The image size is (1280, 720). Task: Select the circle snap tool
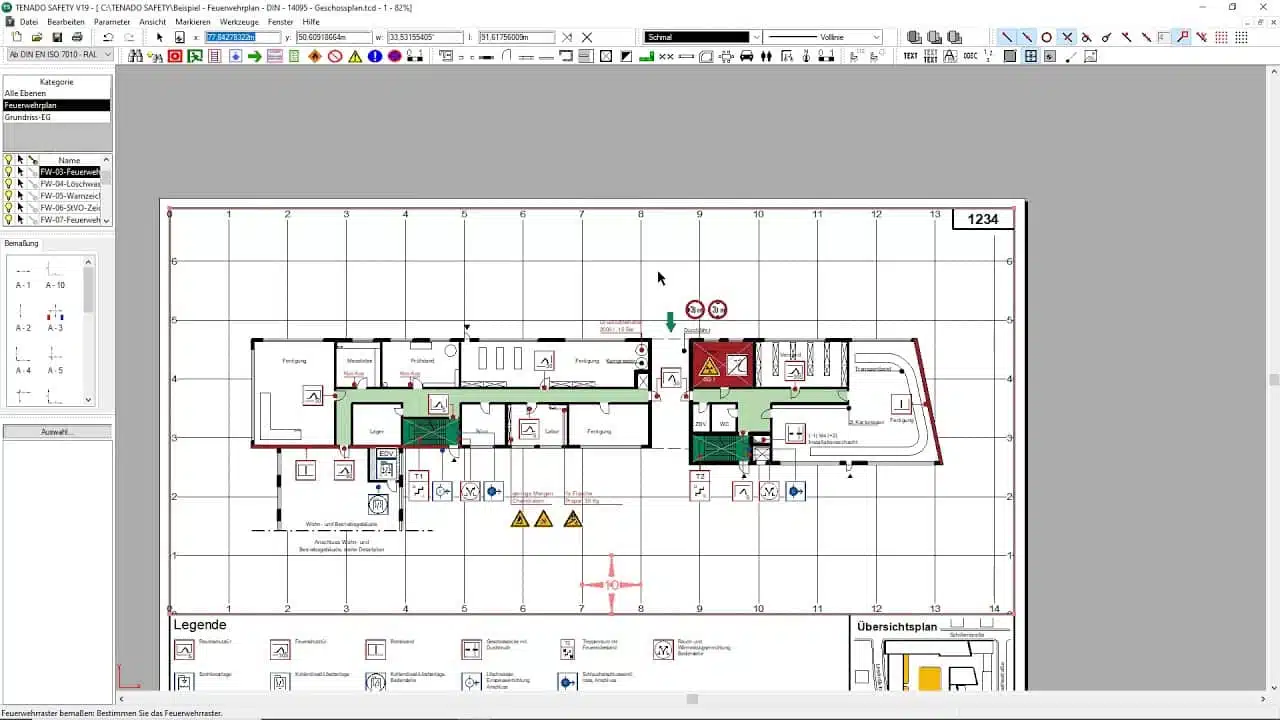[x=1047, y=37]
